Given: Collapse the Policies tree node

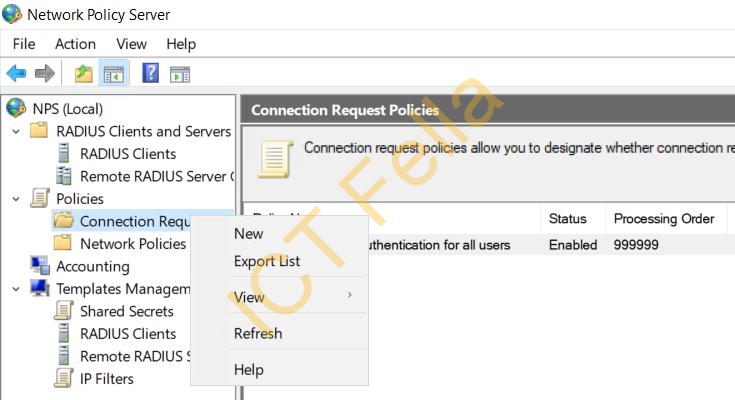Looking at the screenshot, I should tap(16, 199).
